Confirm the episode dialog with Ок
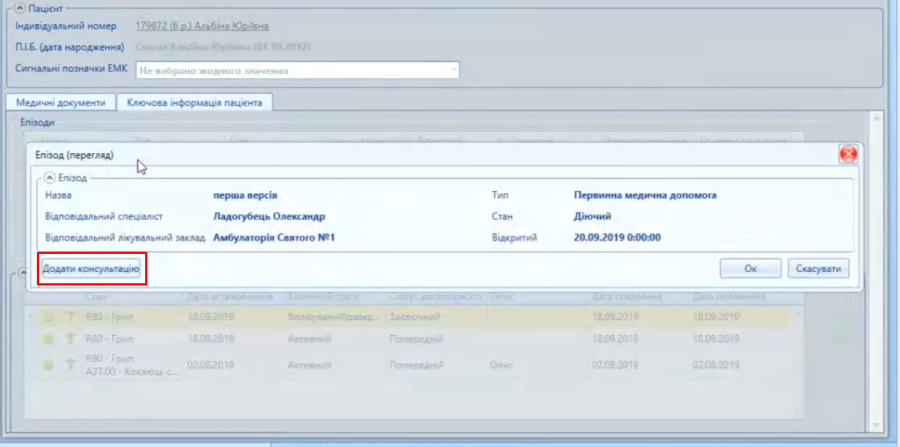 (x=750, y=268)
